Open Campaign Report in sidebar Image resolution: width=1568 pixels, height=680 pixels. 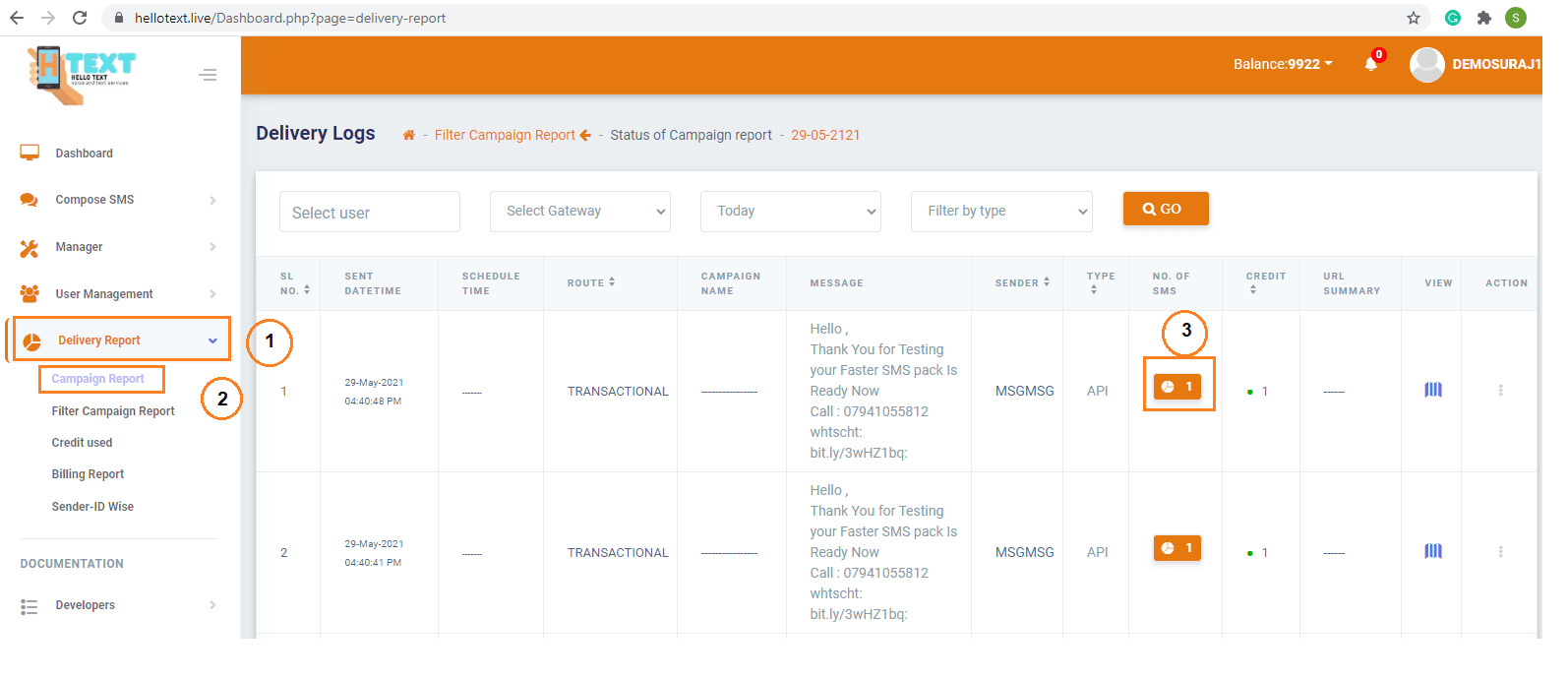pyautogui.click(x=98, y=379)
